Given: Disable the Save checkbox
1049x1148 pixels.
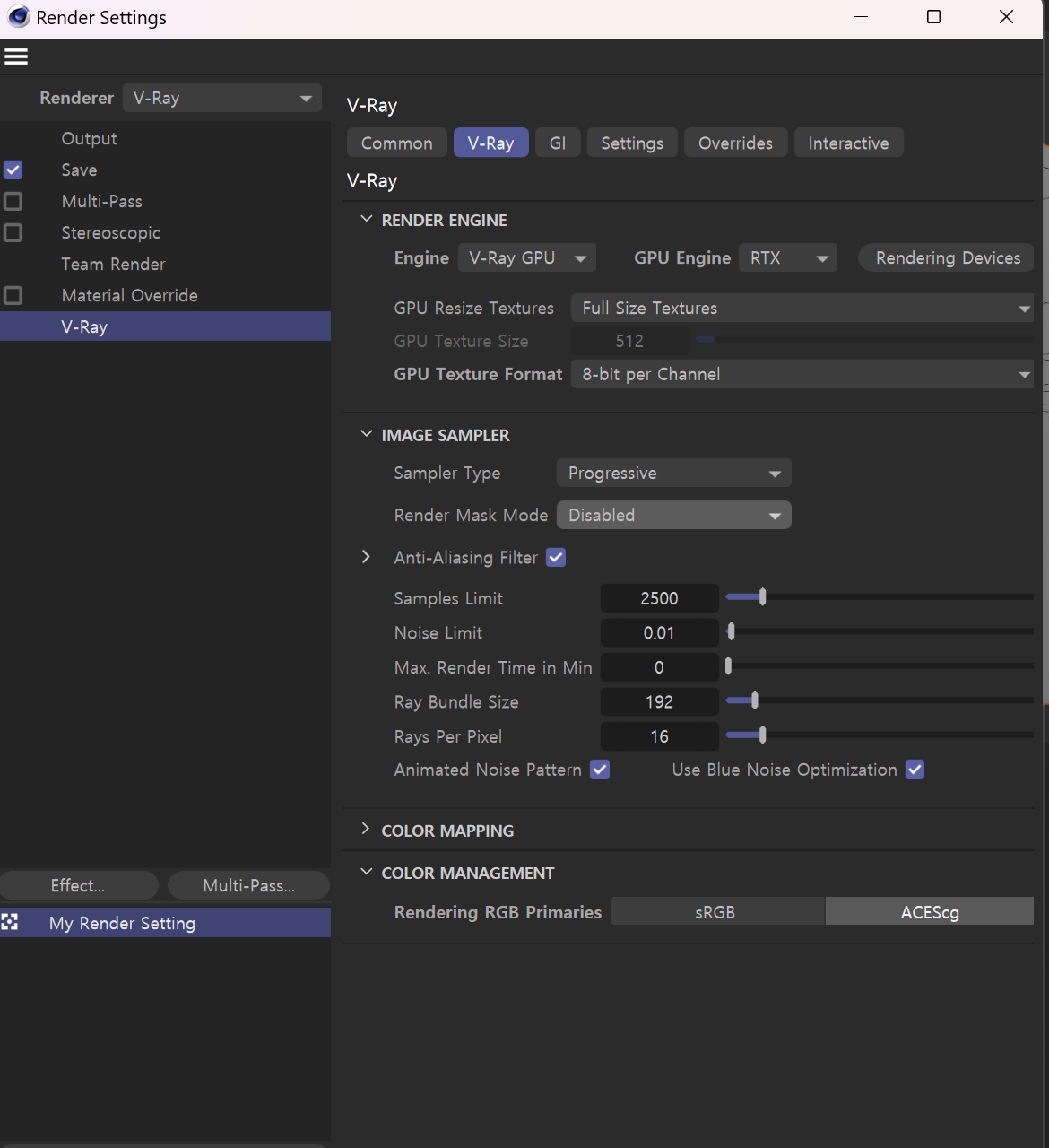Looking at the screenshot, I should tap(13, 170).
